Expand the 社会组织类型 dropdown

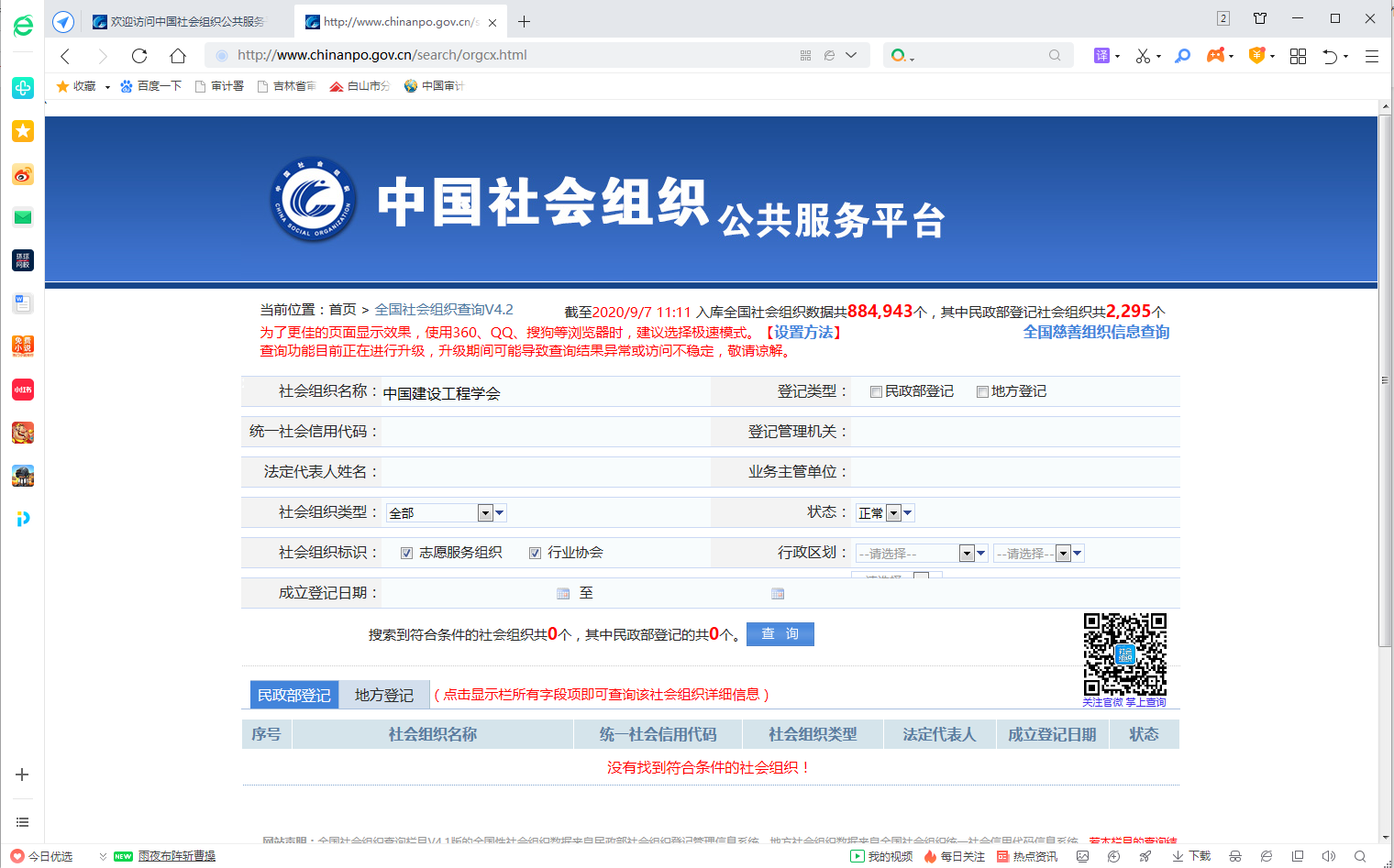[x=486, y=513]
